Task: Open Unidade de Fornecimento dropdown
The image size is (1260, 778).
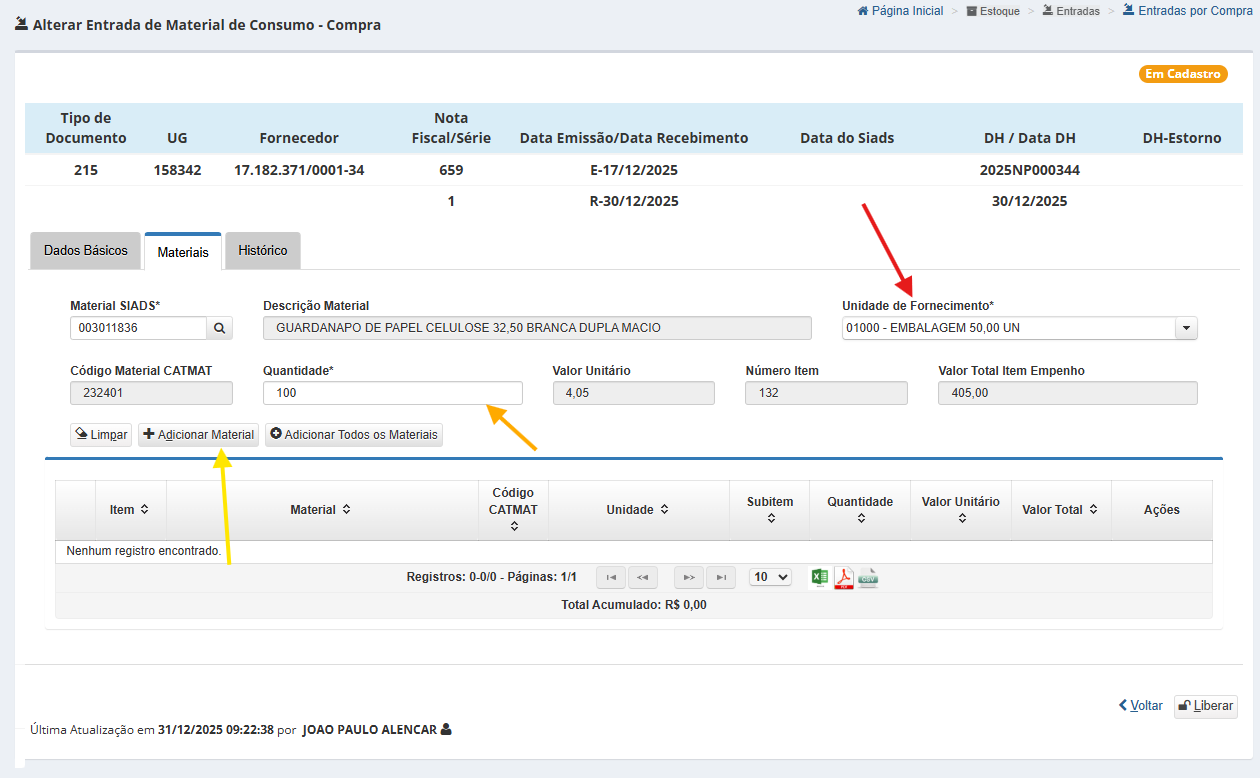Action: 1186,328
